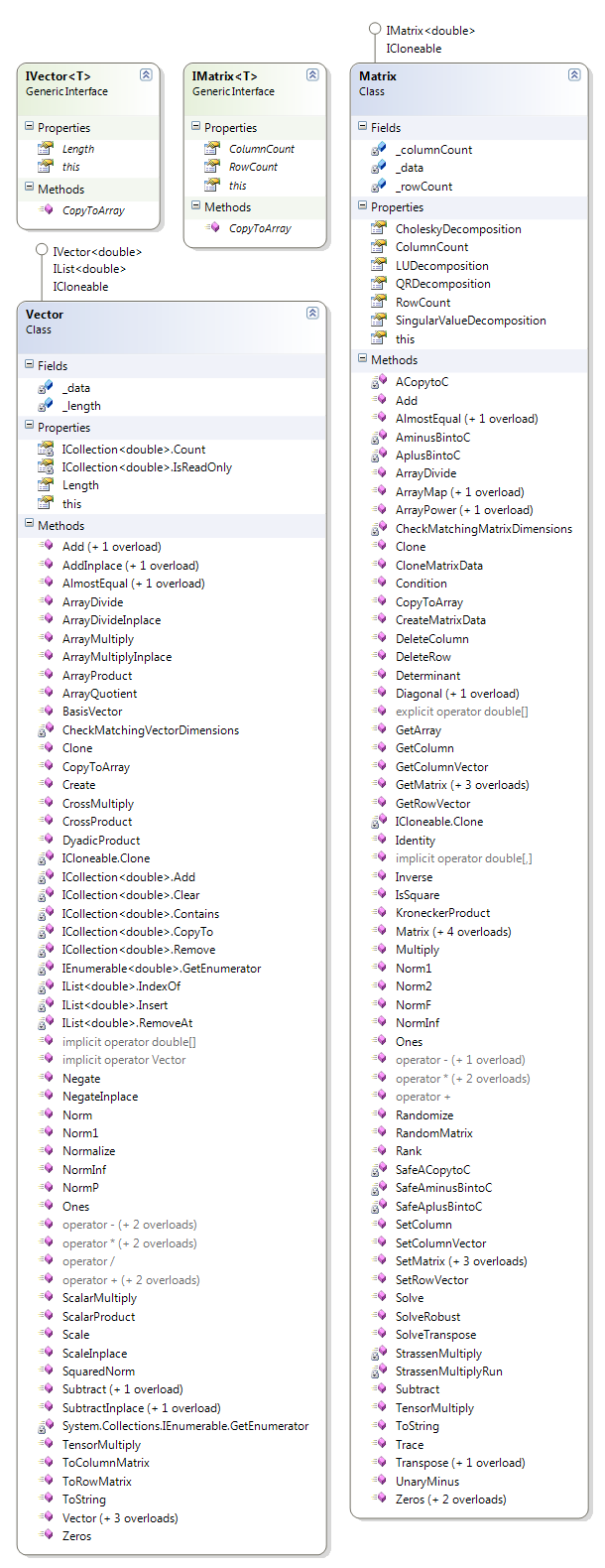Collapse the Properties section of Matrix class
Viewport: 605px width, 1568px height.
[x=362, y=206]
